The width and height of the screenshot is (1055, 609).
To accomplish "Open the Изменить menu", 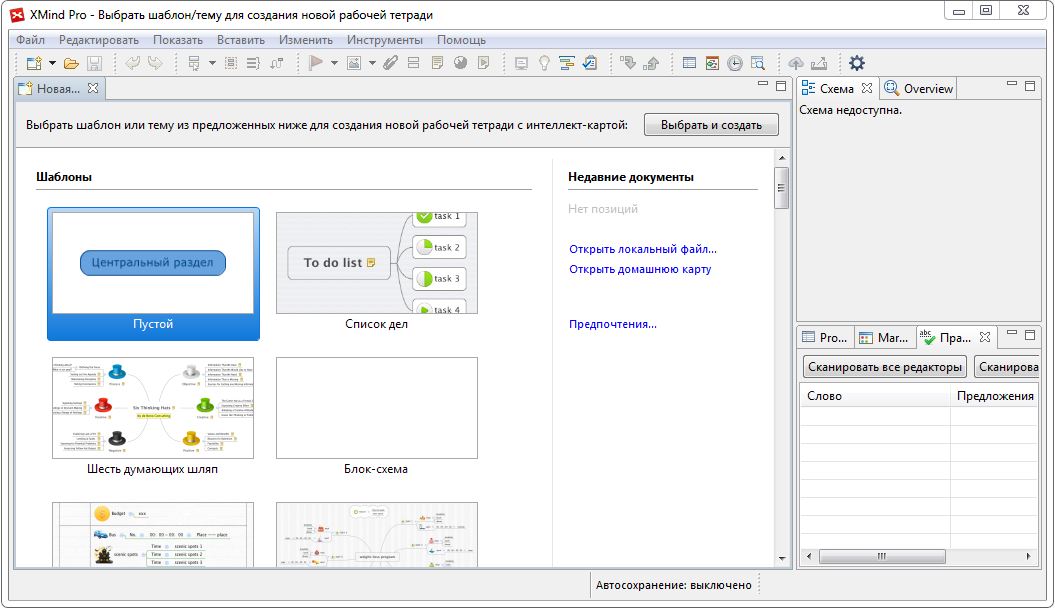I will [305, 40].
